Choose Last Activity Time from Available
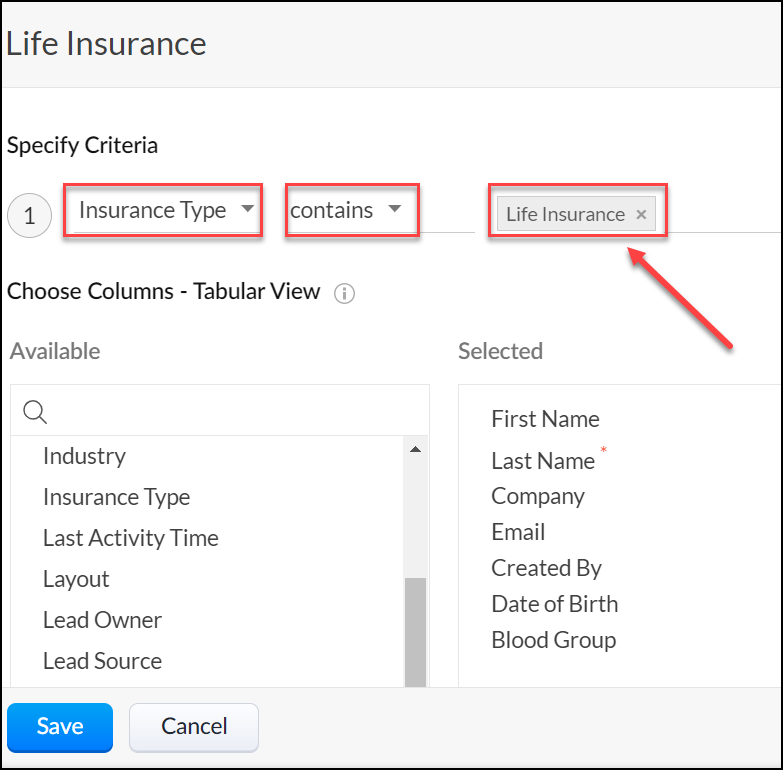The width and height of the screenshot is (783, 770). click(130, 538)
